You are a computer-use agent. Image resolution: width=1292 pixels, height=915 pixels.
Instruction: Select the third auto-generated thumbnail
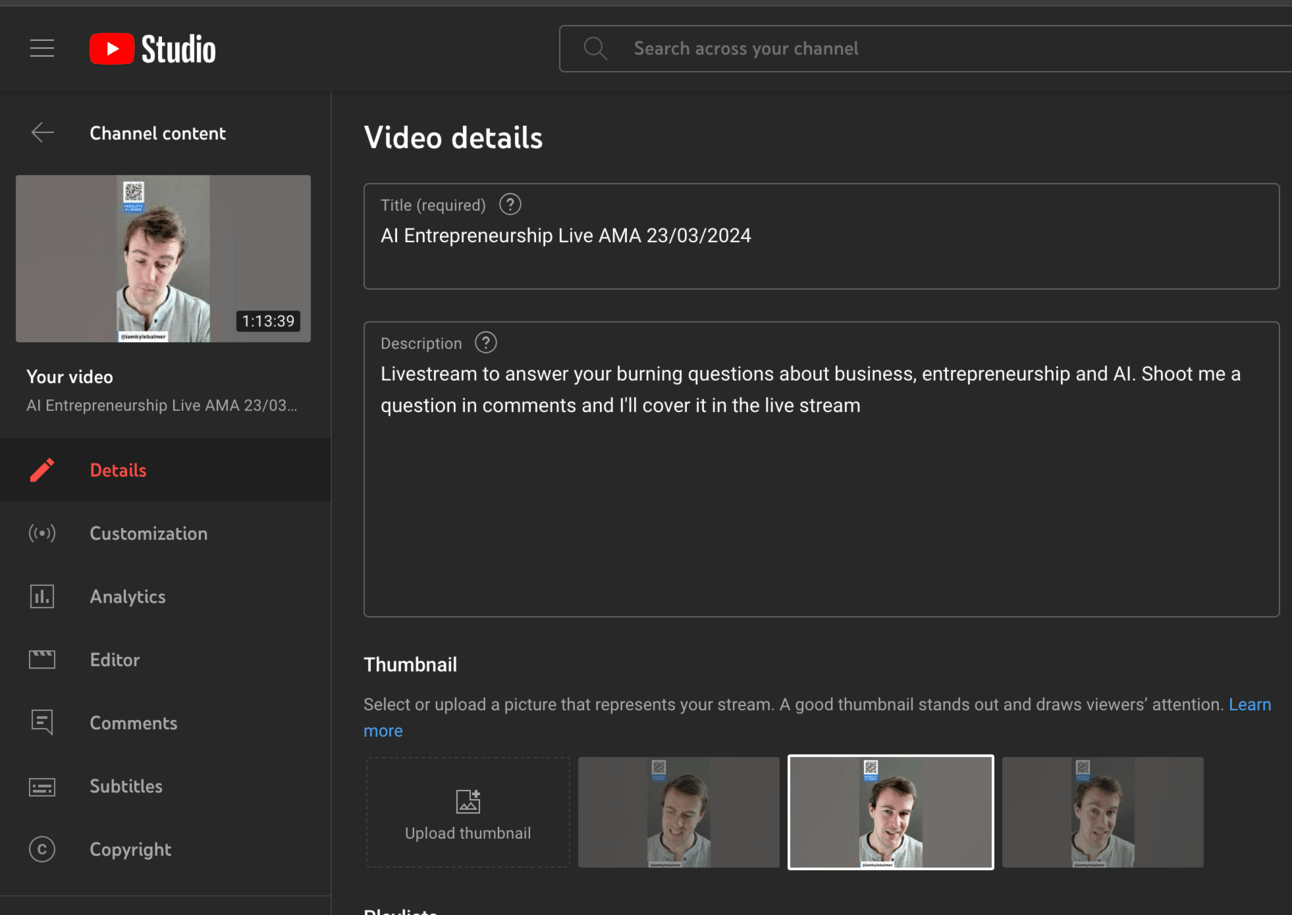click(1103, 812)
